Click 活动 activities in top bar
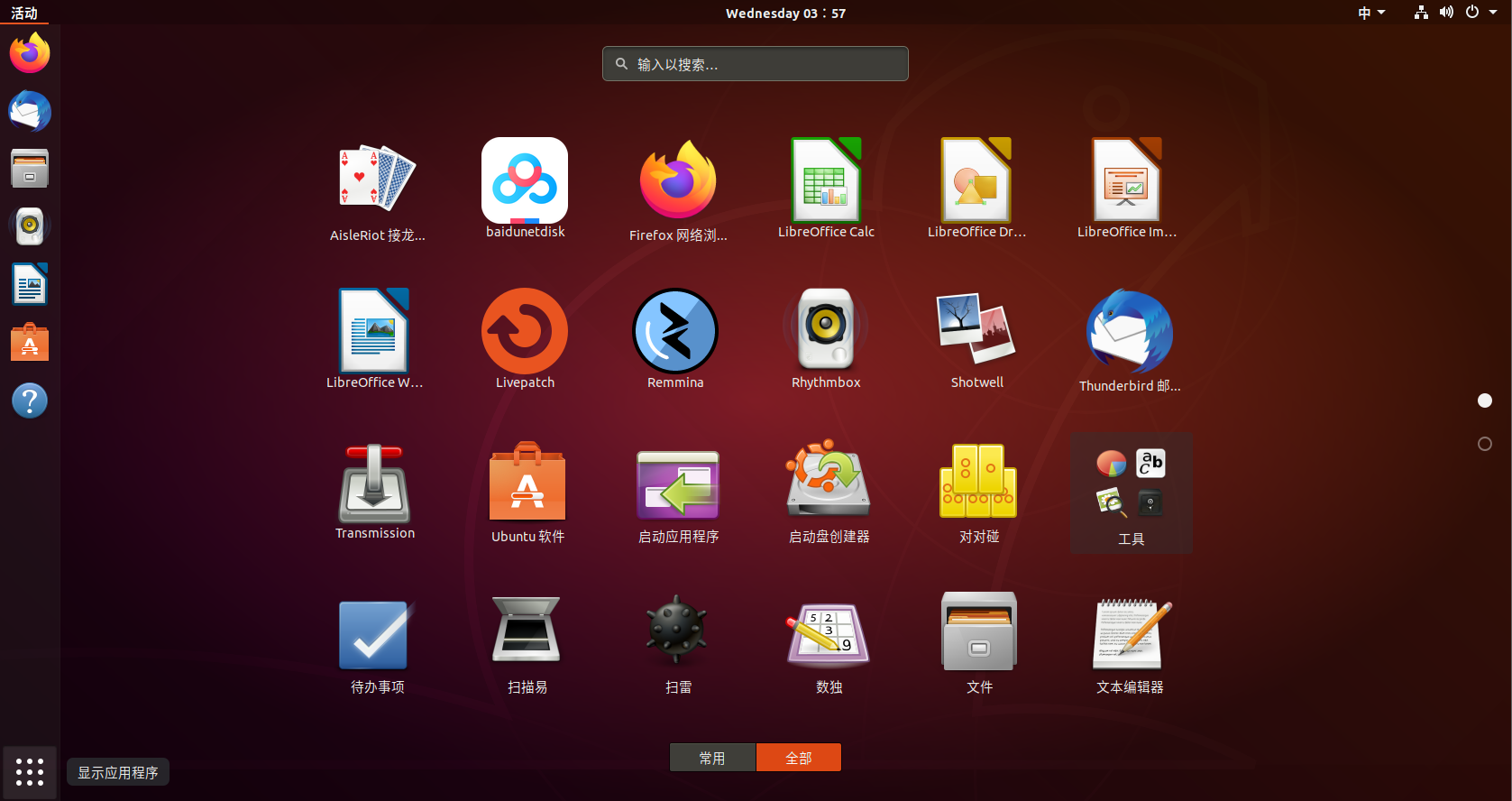Viewport: 1512px width, 801px height. point(24,13)
